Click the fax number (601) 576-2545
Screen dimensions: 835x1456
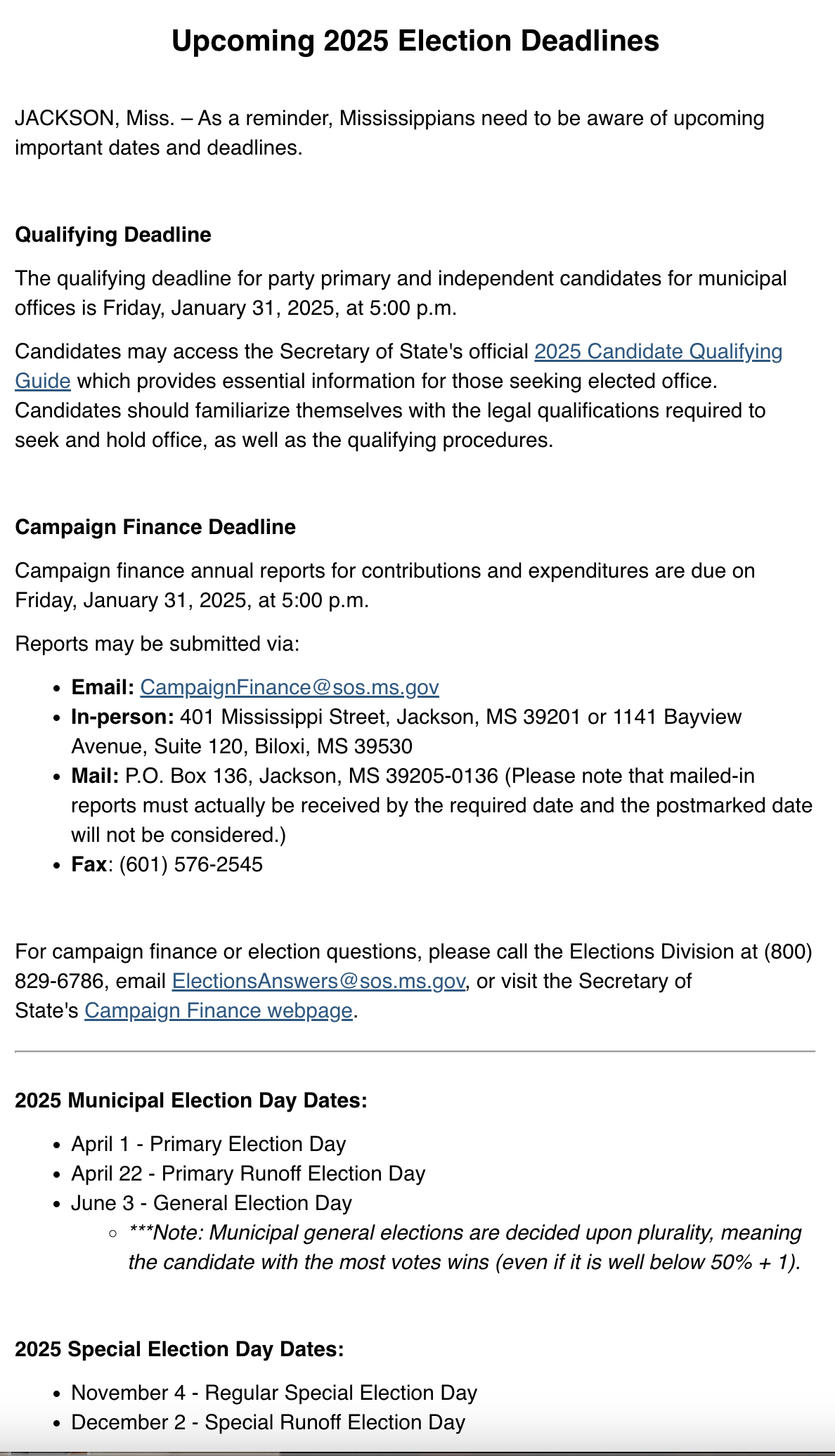click(x=191, y=864)
